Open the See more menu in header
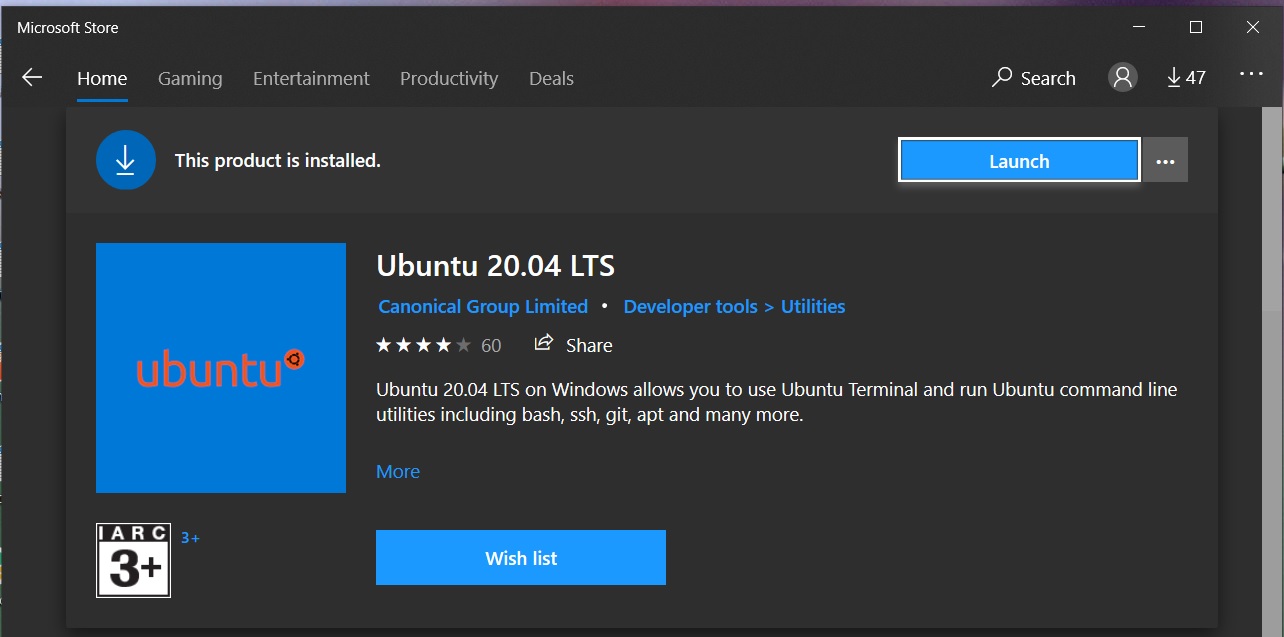Viewport: 1284px width, 637px height. (1251, 74)
